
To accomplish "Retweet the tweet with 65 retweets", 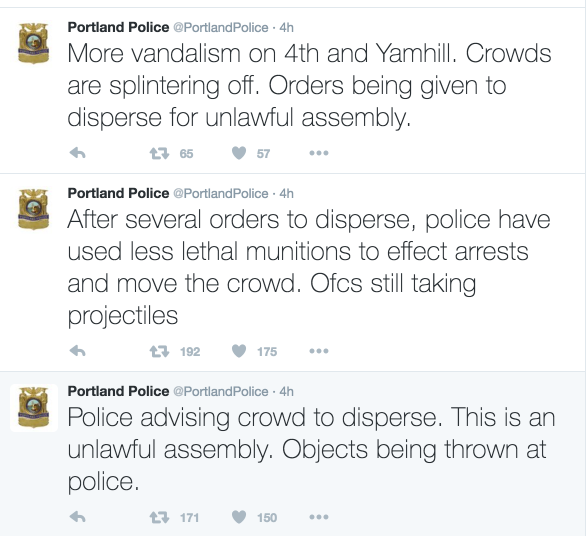I will coord(159,153).
